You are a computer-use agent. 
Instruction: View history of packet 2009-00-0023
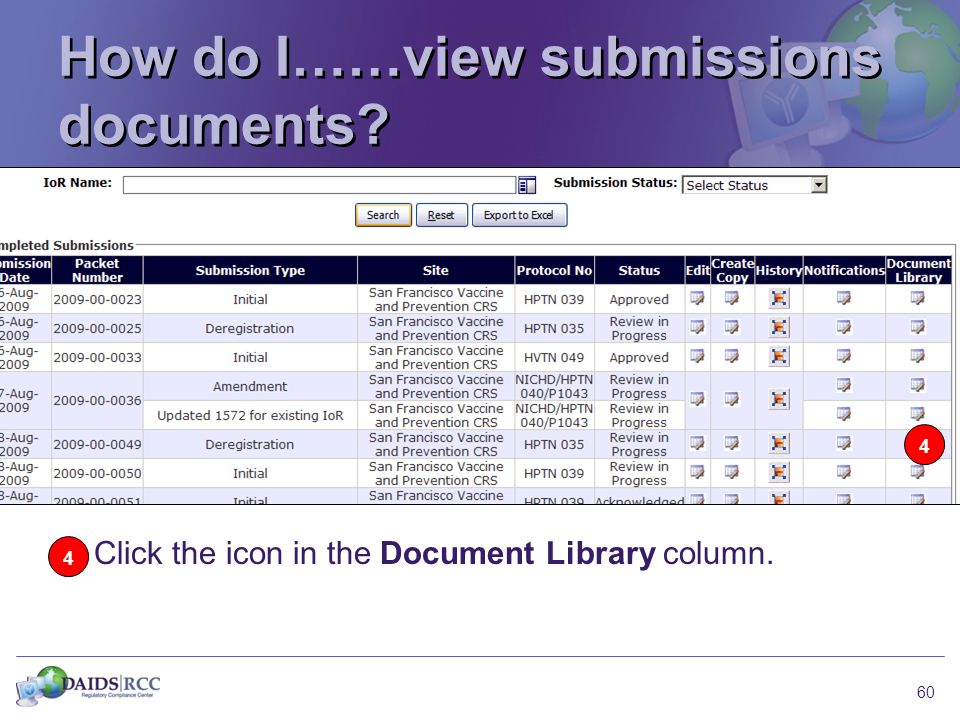click(779, 298)
